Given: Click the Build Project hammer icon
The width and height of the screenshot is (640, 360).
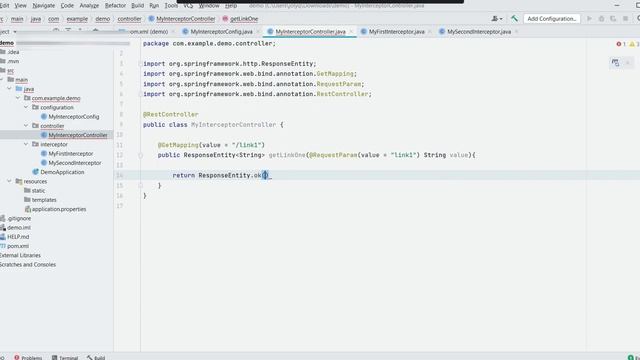Looking at the screenshot, I should tap(514, 19).
